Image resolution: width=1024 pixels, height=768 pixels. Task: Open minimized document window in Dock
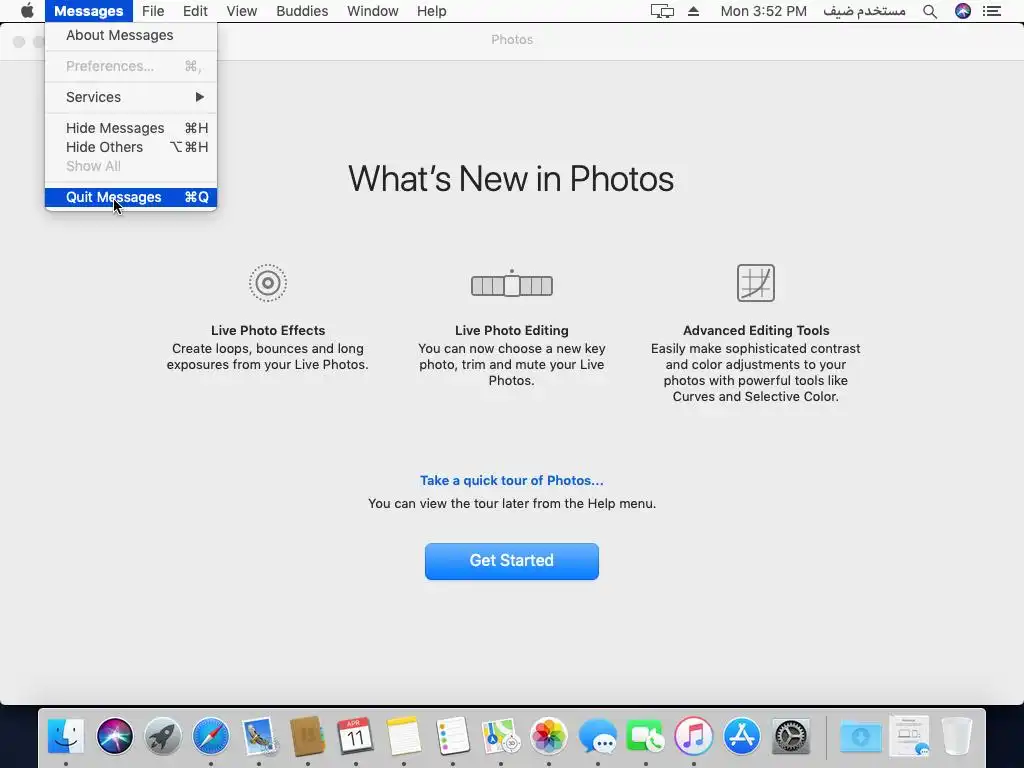coord(909,736)
